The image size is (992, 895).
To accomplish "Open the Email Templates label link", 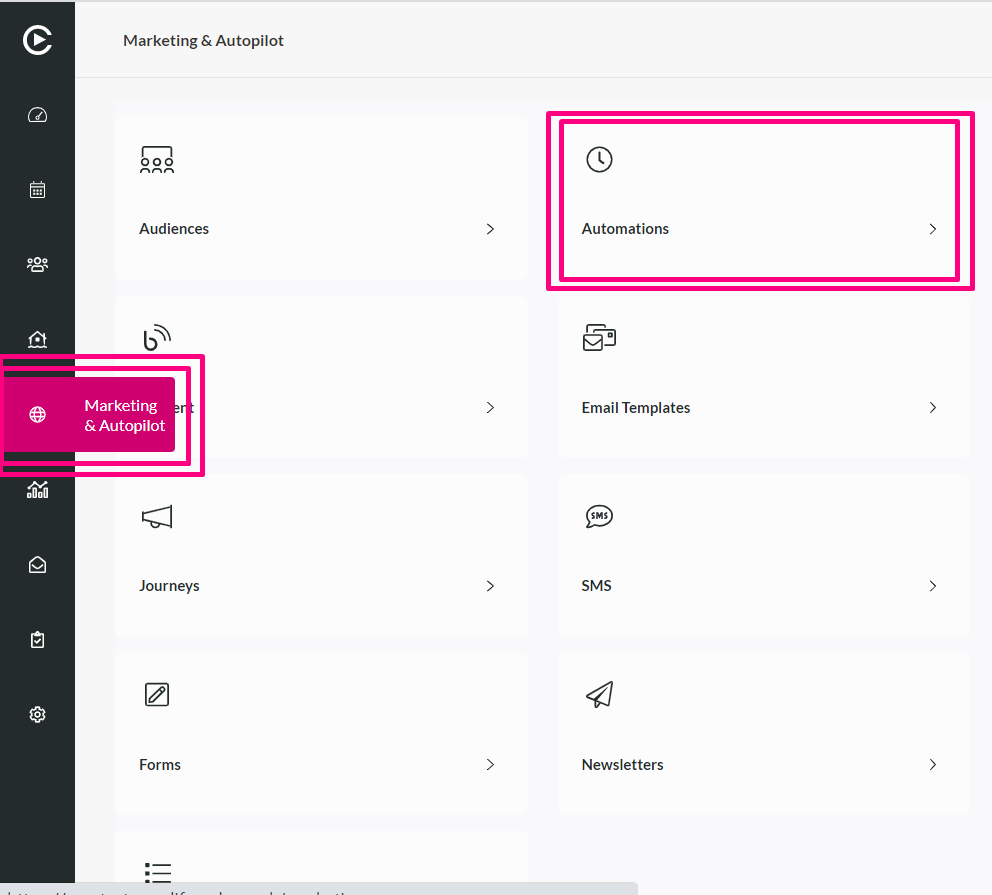I will (636, 408).
